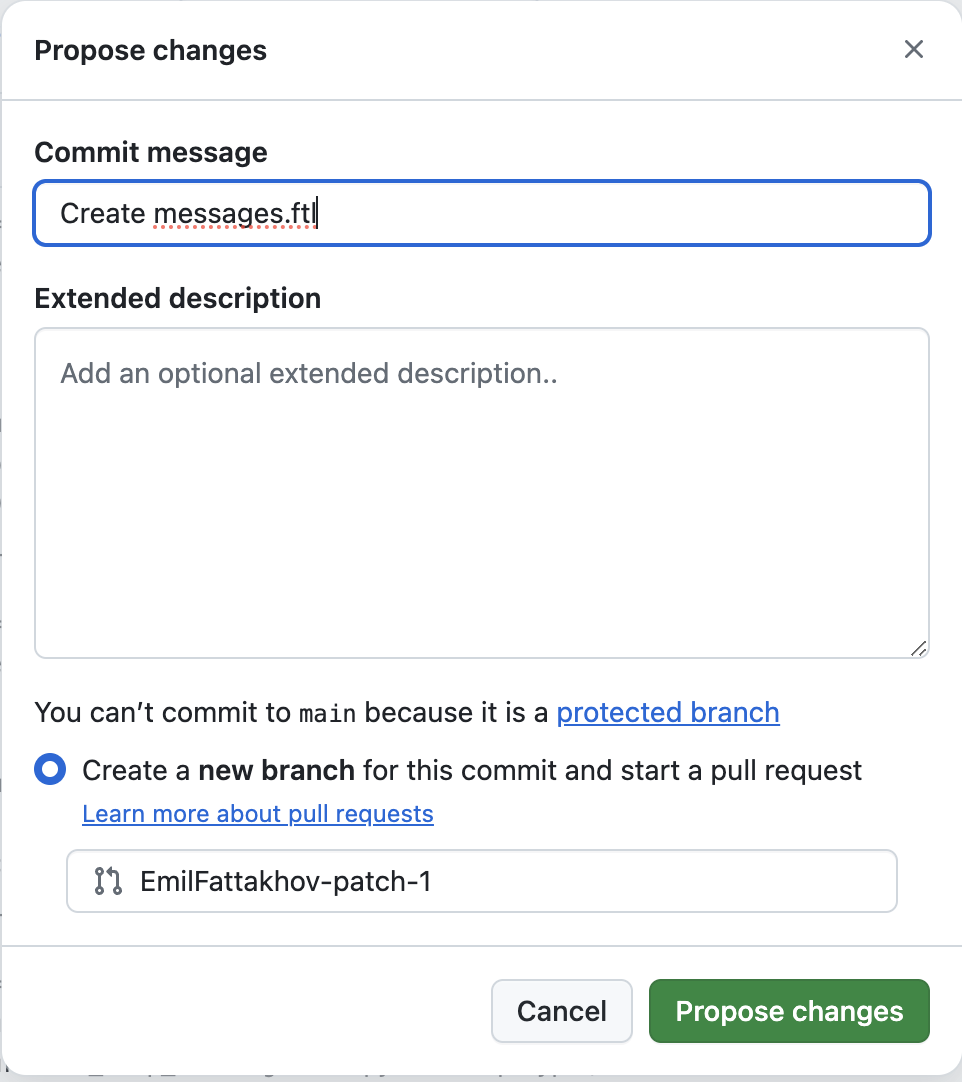
Task: Click the word "Create" in commit message
Action: pyautogui.click(x=103, y=214)
